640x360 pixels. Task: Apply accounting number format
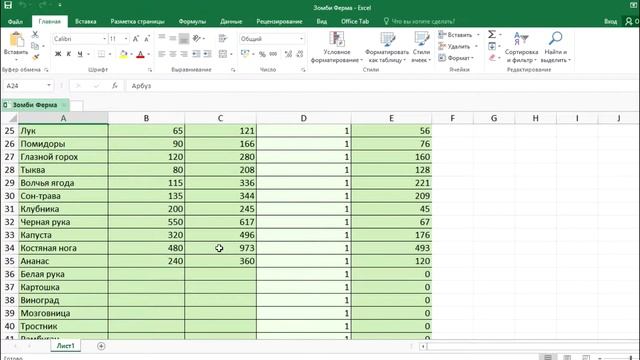coord(245,54)
